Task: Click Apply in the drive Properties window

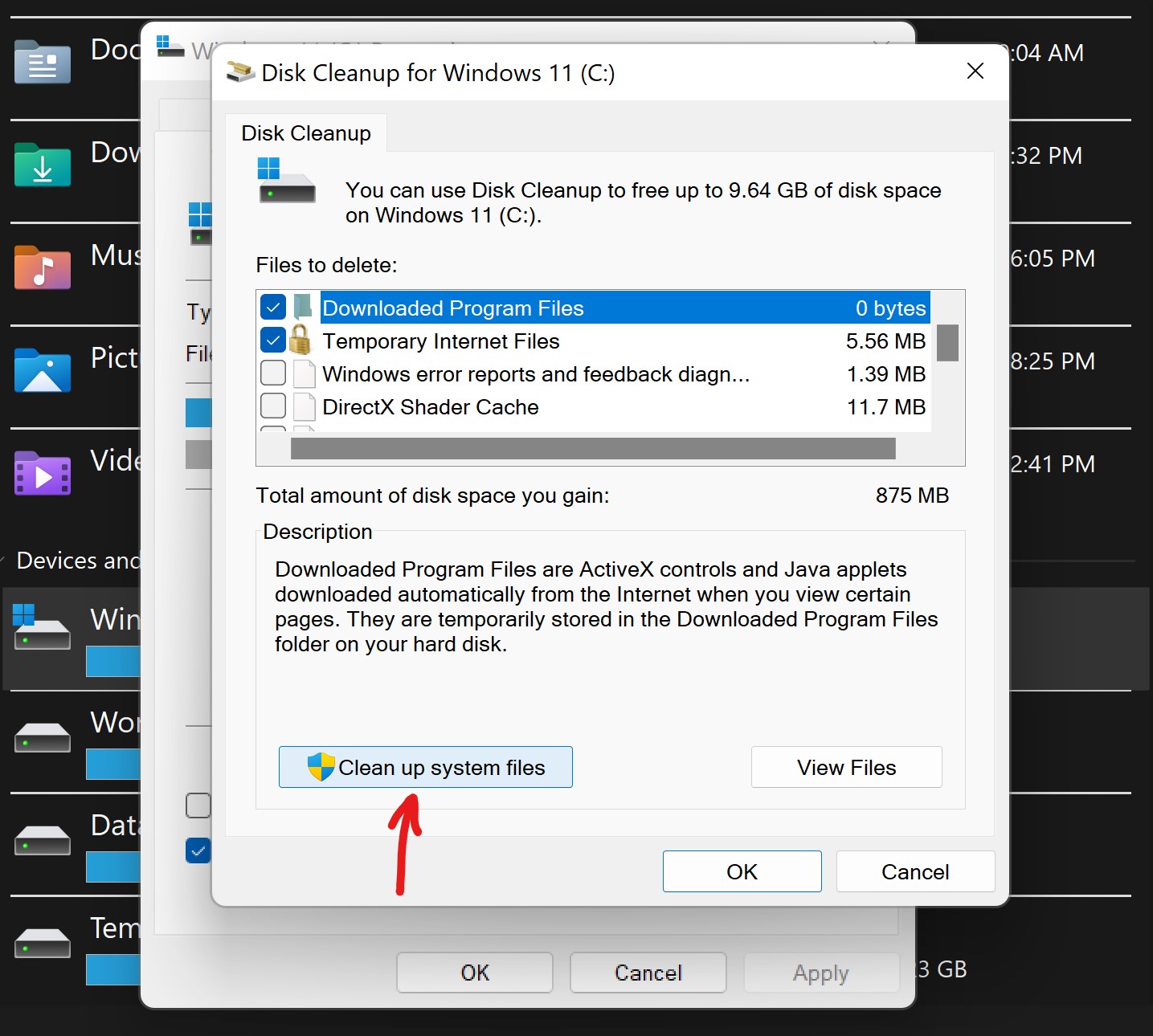Action: click(x=821, y=973)
